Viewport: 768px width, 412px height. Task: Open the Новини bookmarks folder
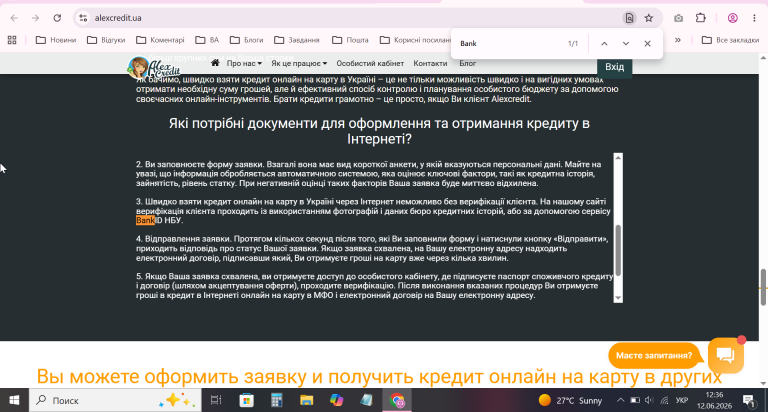56,40
